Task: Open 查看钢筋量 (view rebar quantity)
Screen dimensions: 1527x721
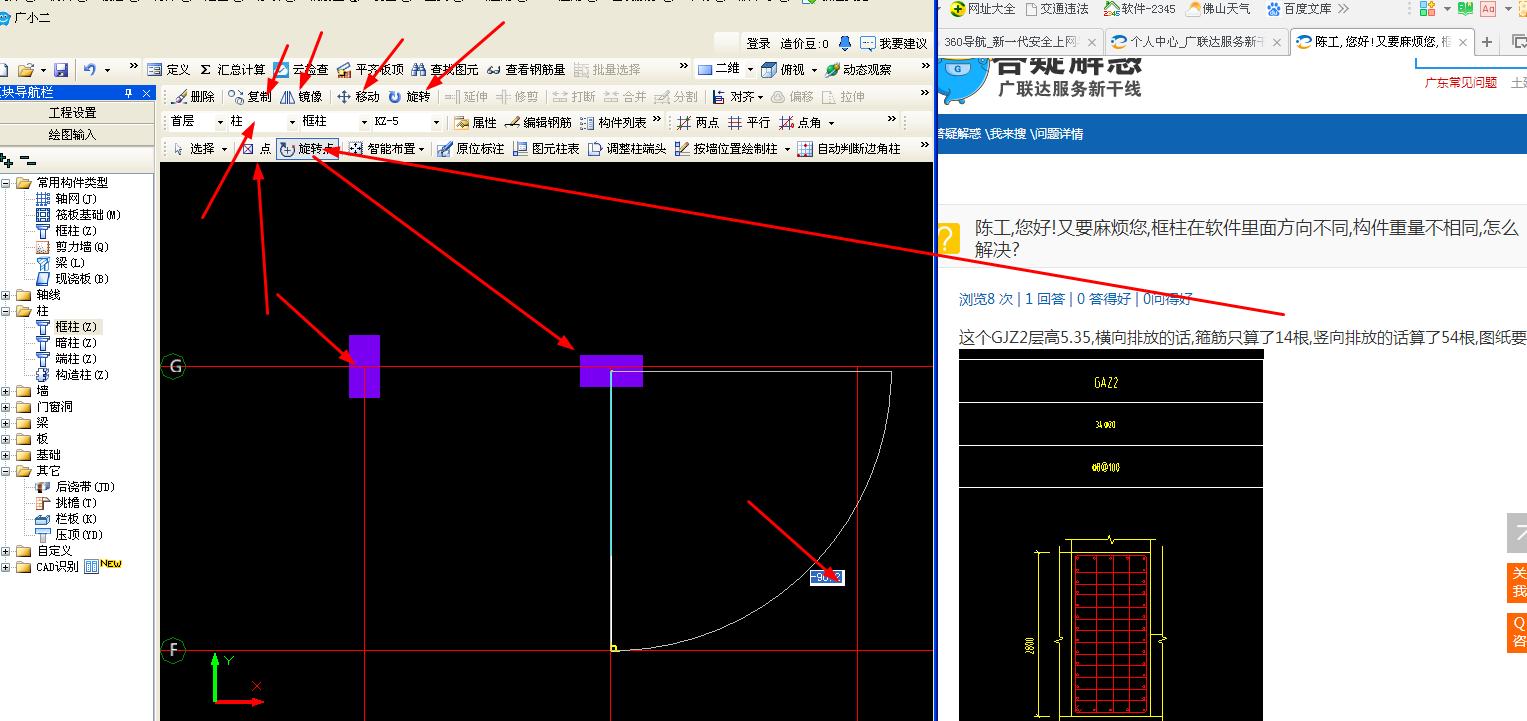Action: pyautogui.click(x=526, y=70)
